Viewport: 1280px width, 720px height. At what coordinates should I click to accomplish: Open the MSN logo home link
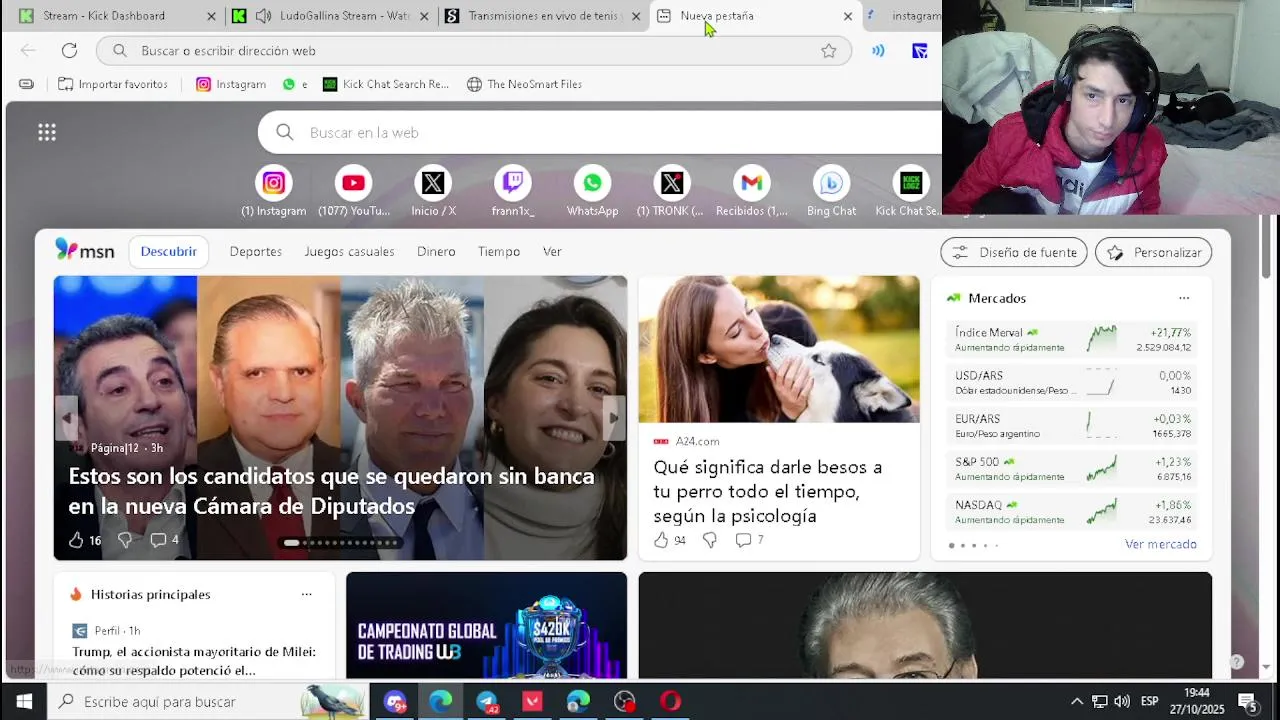(85, 251)
